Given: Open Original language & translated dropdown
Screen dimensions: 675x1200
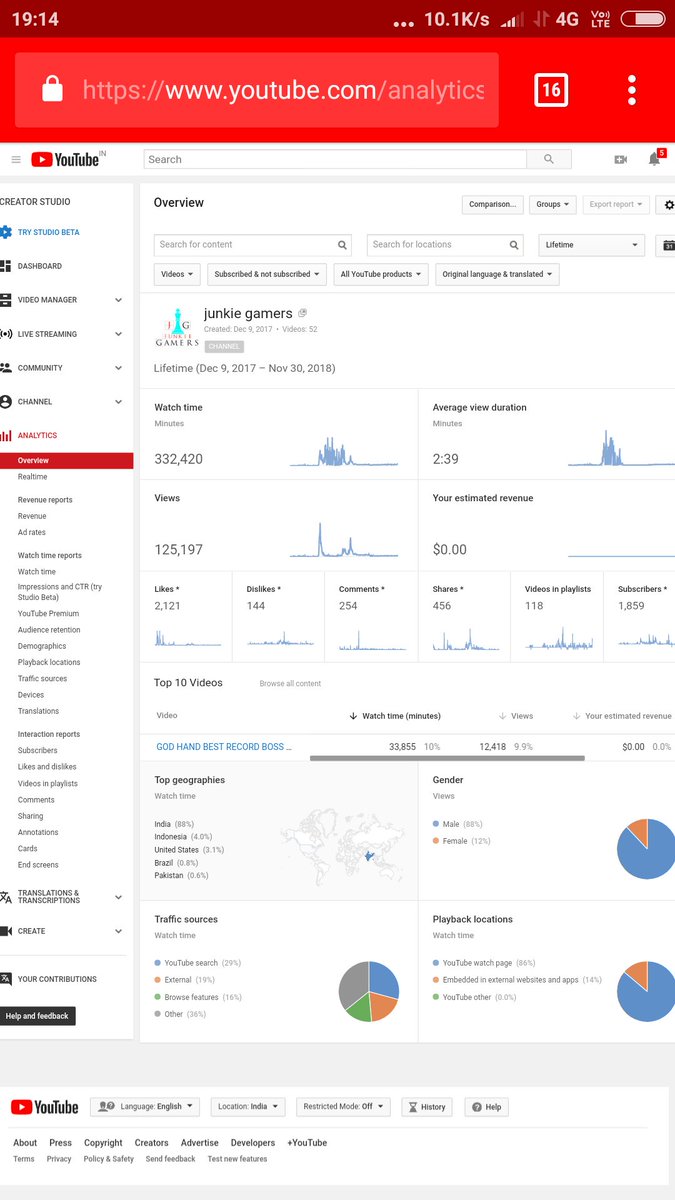Looking at the screenshot, I should click(x=497, y=274).
